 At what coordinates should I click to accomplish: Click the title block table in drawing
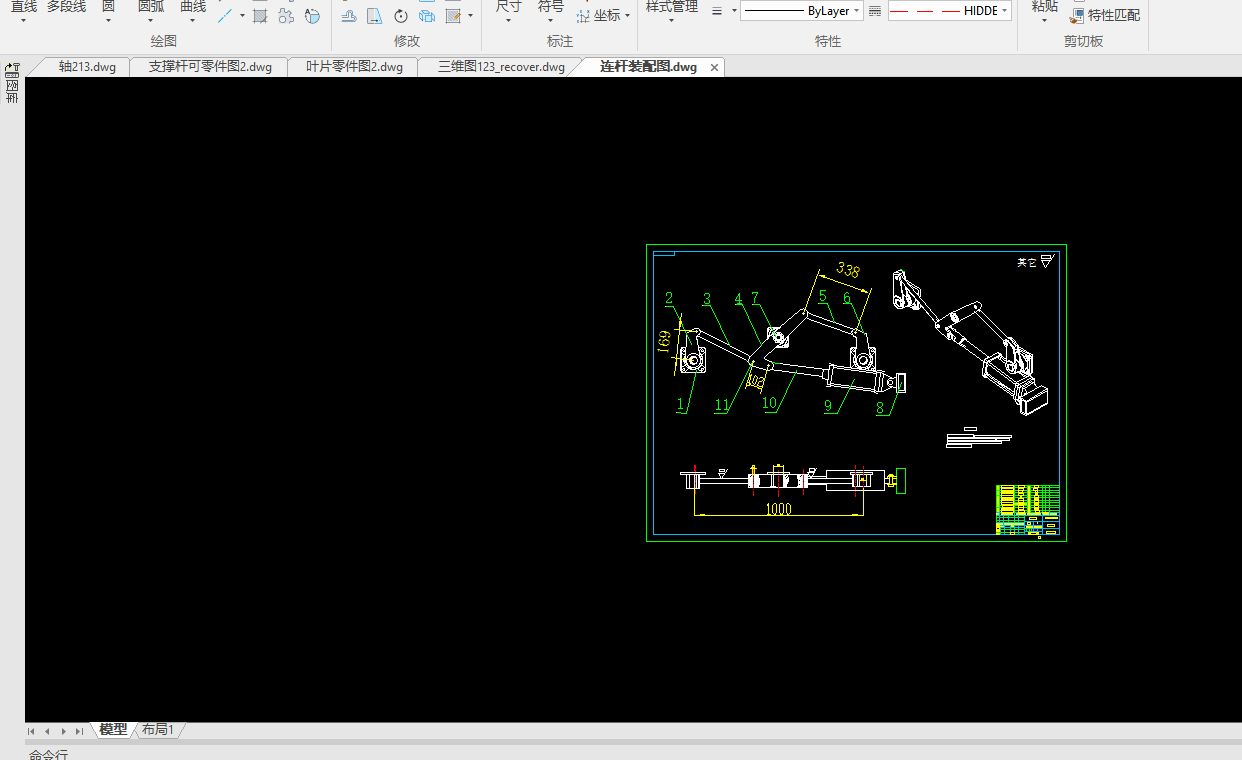pos(1027,510)
